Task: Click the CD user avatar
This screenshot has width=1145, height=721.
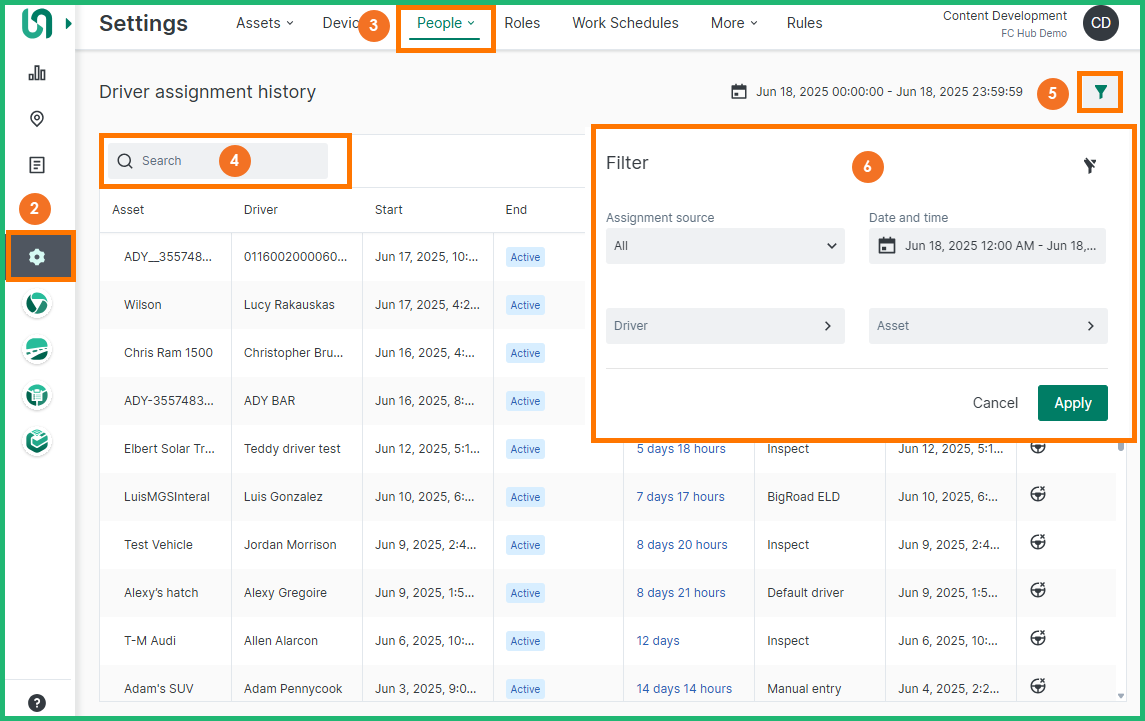Action: point(1100,23)
